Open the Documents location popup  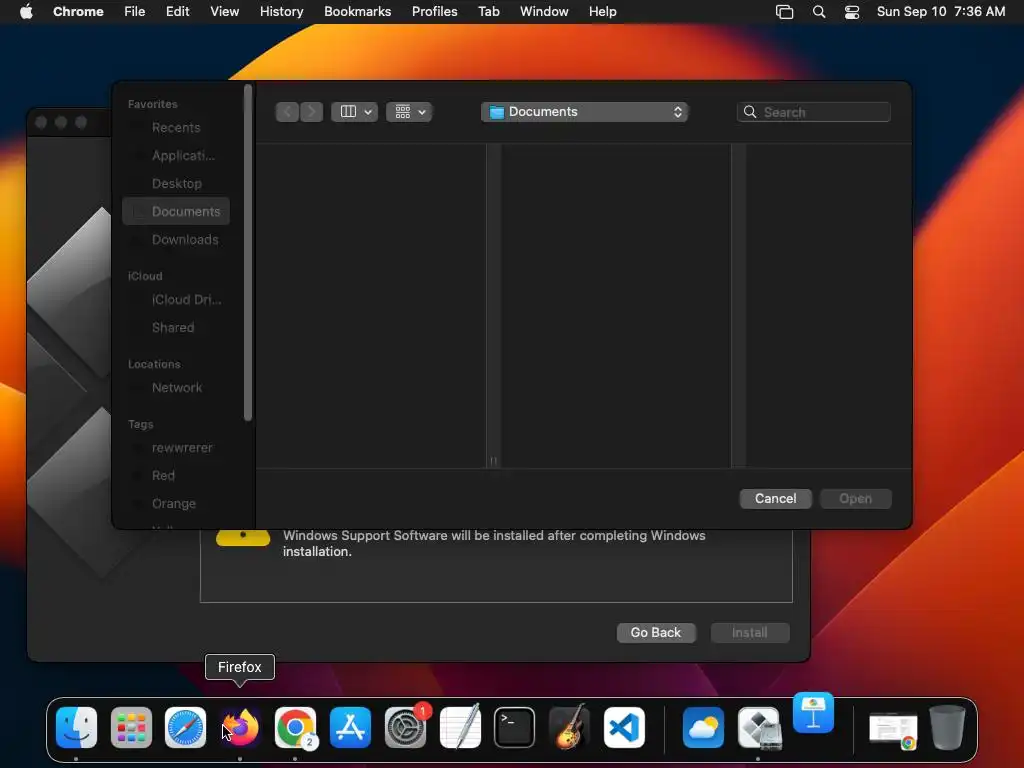pyautogui.click(x=585, y=112)
